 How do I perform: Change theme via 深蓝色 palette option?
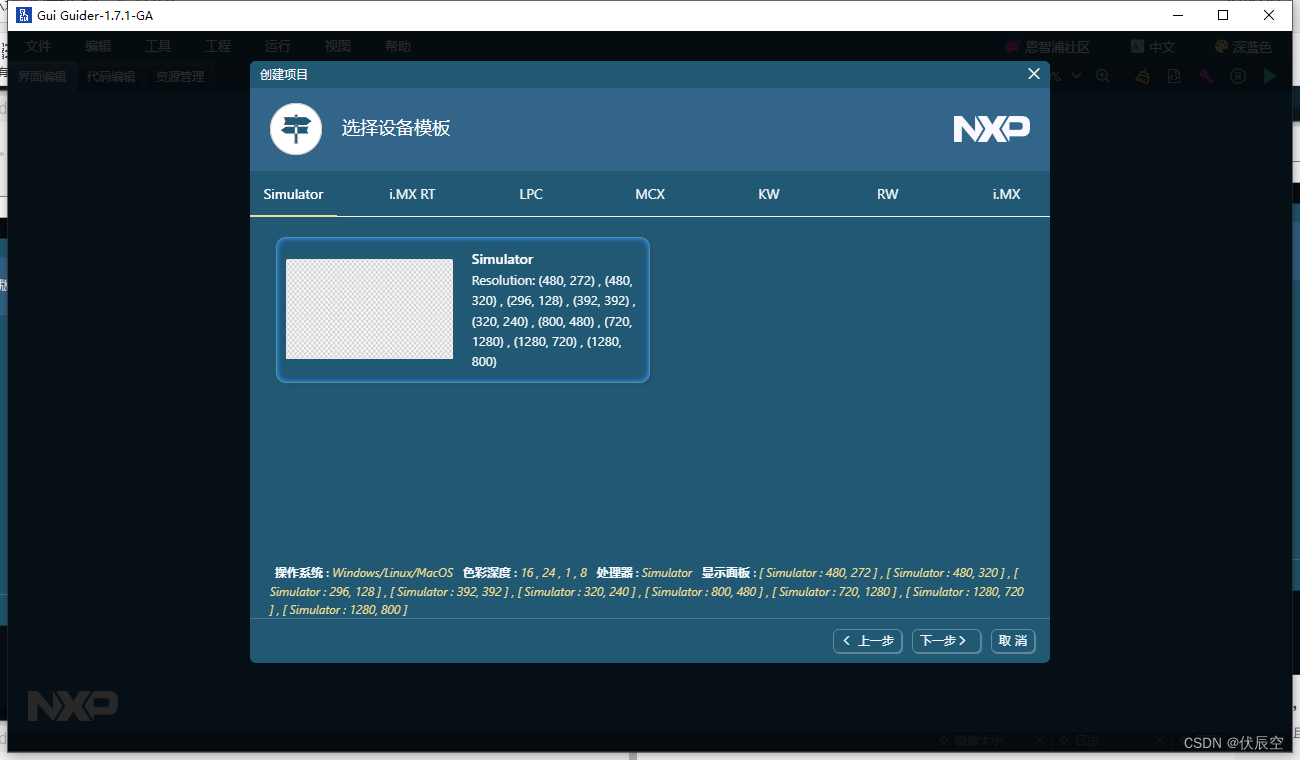(x=1243, y=47)
